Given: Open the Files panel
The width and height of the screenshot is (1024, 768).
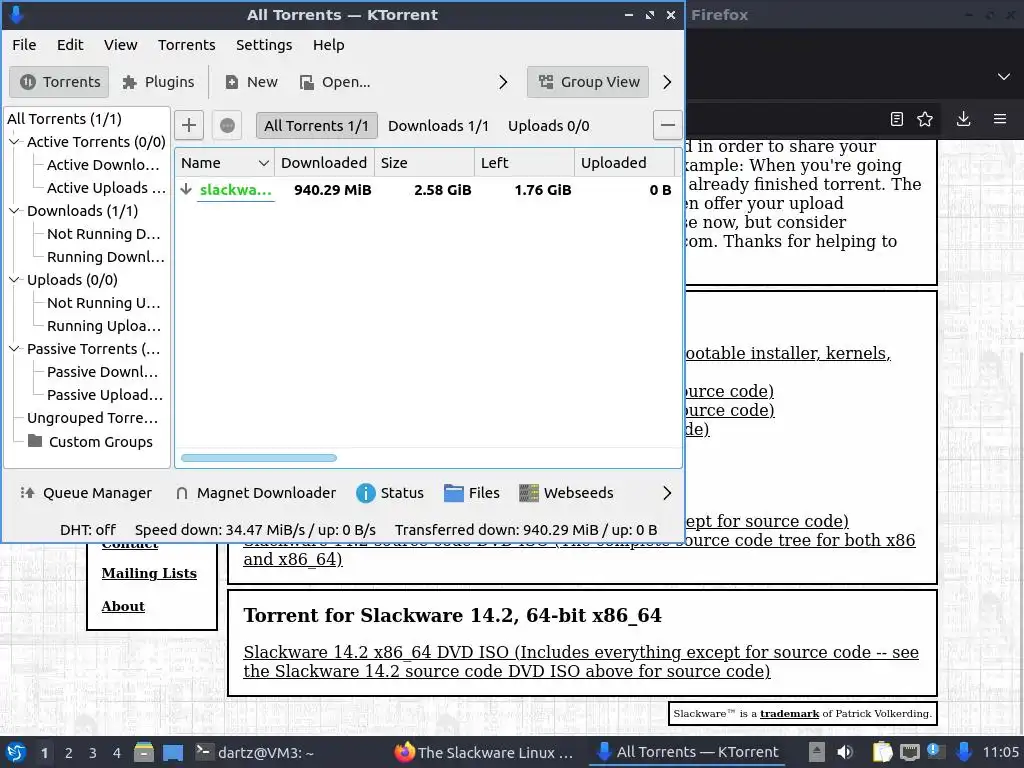Looking at the screenshot, I should (472, 493).
